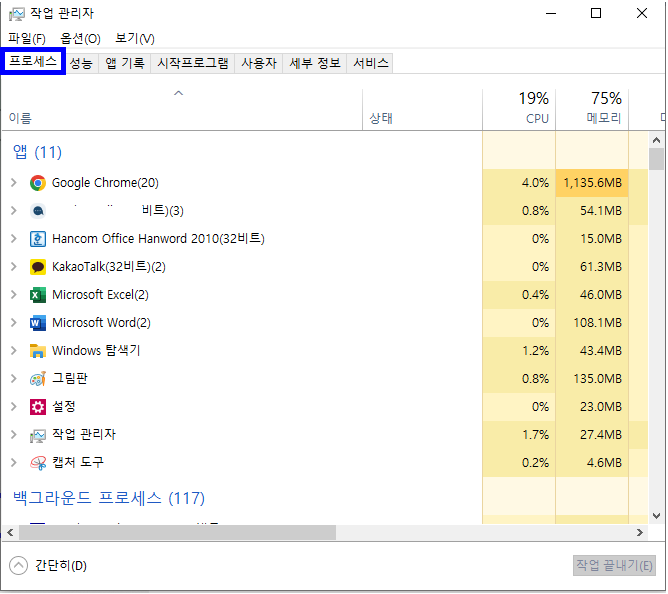This screenshot has height=594, width=668.
Task: Expand the Windows 탐색기 row
Action: [14, 351]
